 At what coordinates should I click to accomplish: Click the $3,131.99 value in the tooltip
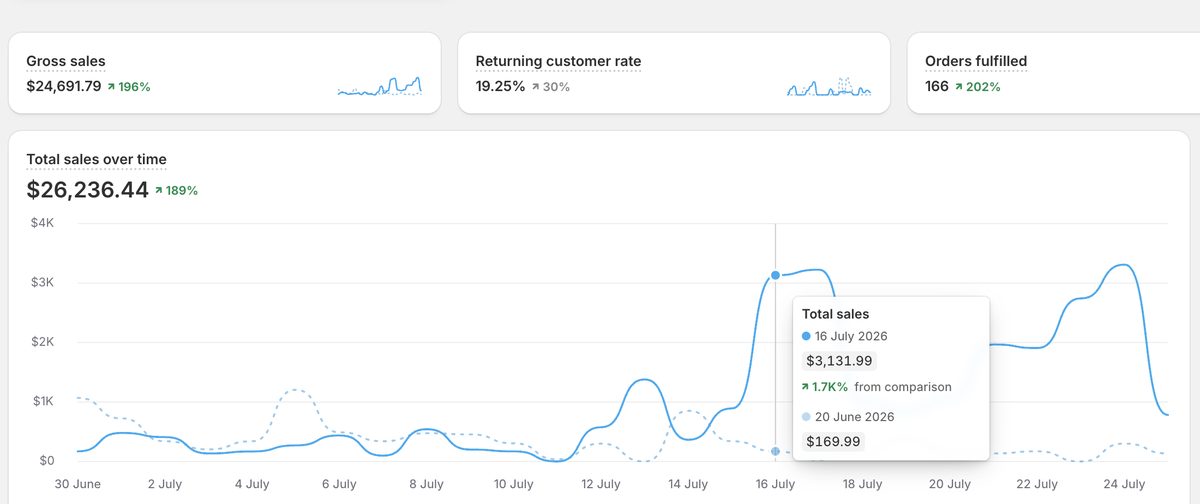839,361
